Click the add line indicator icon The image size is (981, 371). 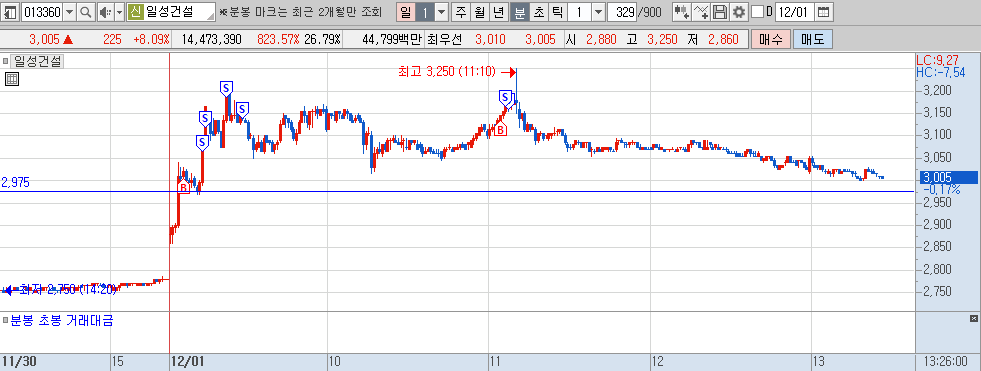point(701,11)
